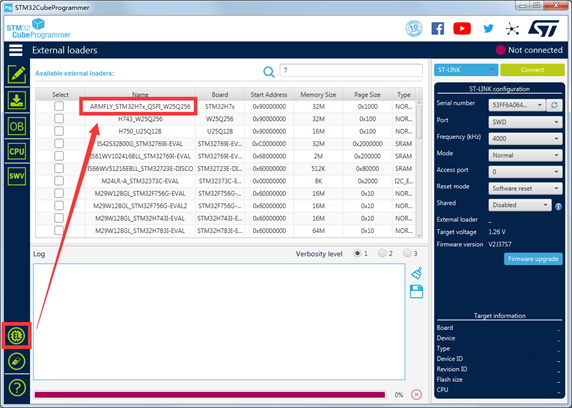
Task: Click the Firmware upgrade button
Action: tap(533, 259)
